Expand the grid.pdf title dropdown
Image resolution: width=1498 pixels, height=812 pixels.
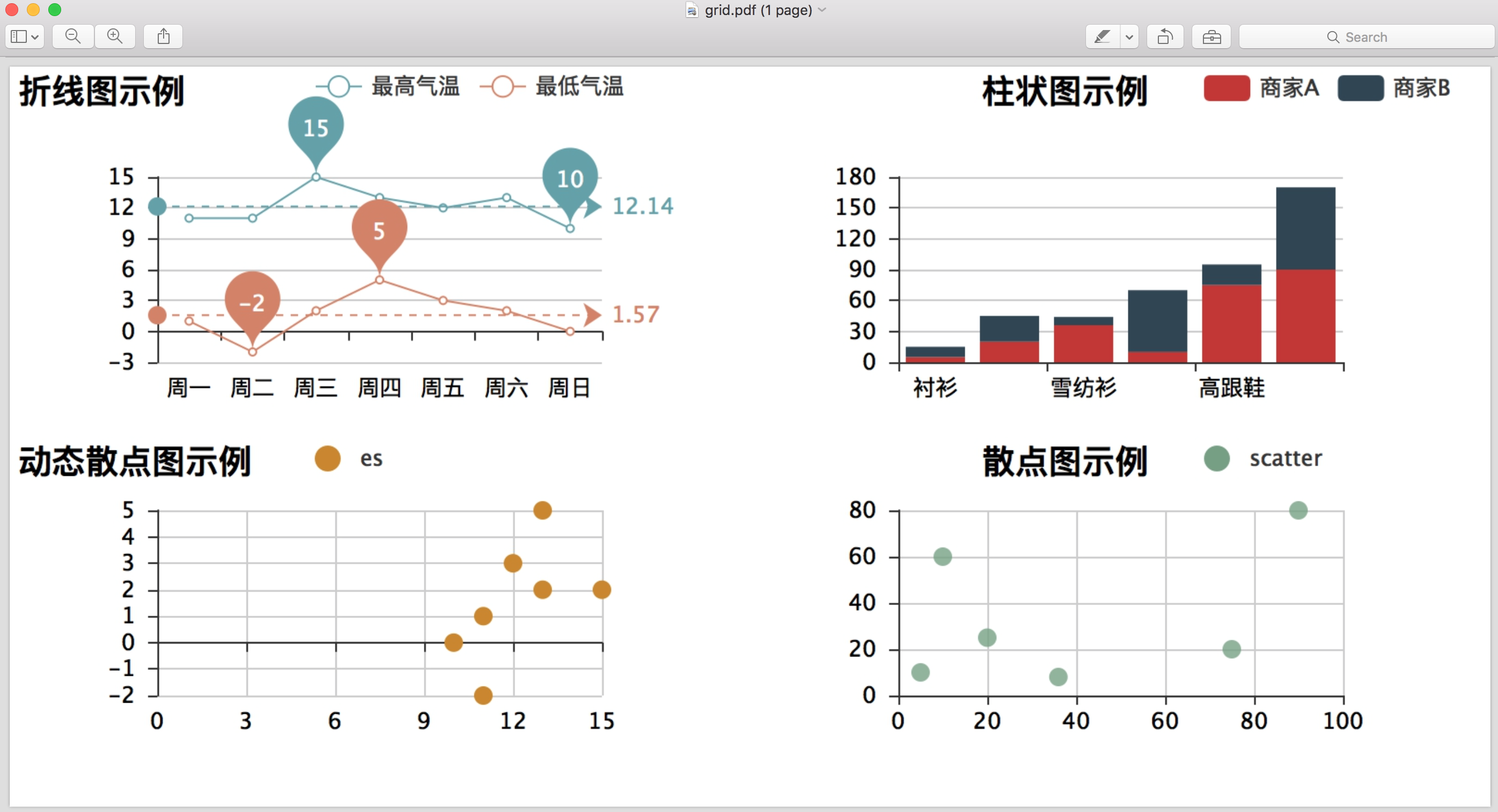click(x=821, y=10)
